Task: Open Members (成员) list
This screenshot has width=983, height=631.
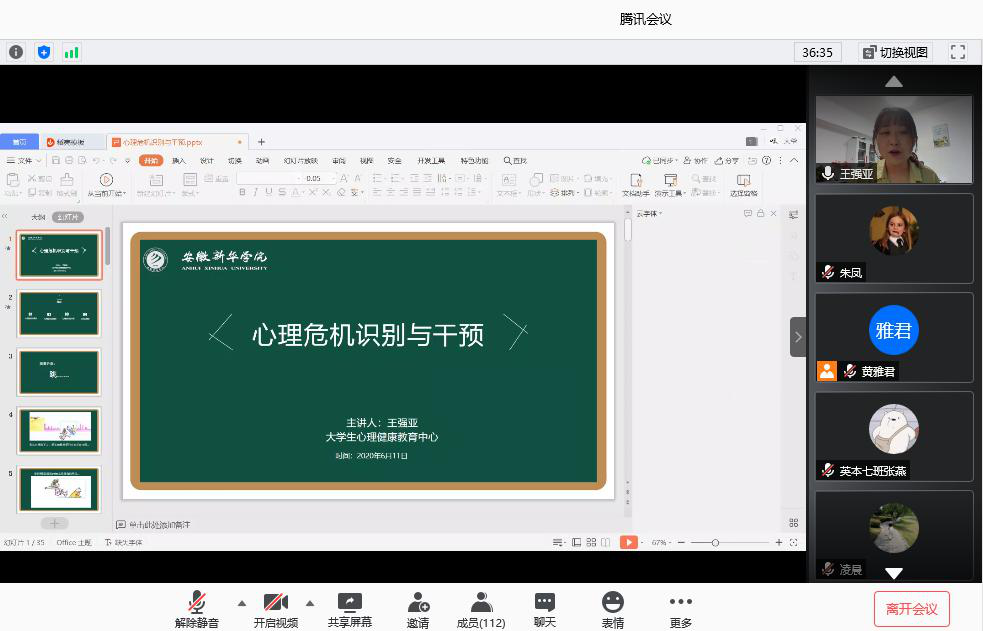Action: tap(481, 608)
